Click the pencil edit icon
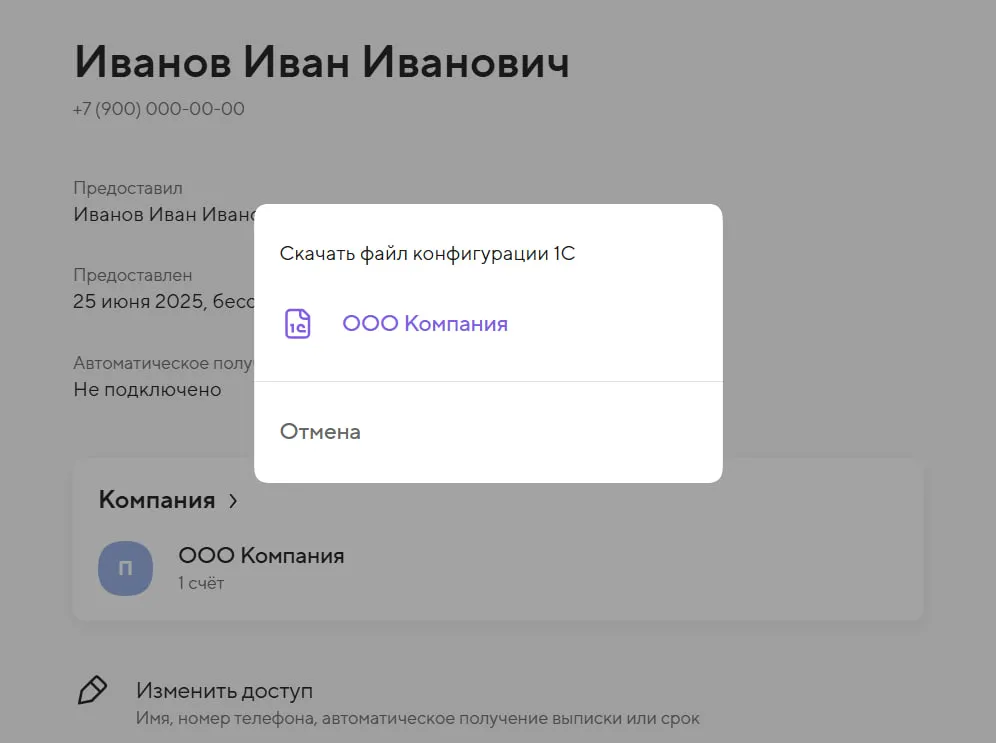Screen dimensions: 996x743 (92, 690)
